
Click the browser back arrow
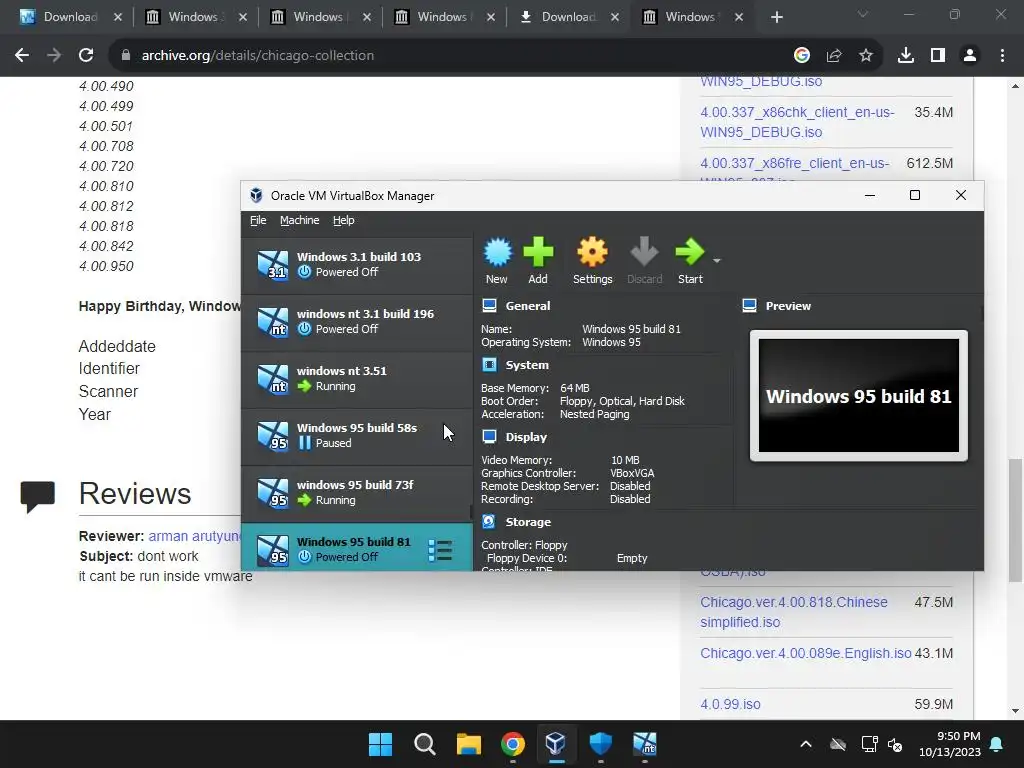coord(22,56)
